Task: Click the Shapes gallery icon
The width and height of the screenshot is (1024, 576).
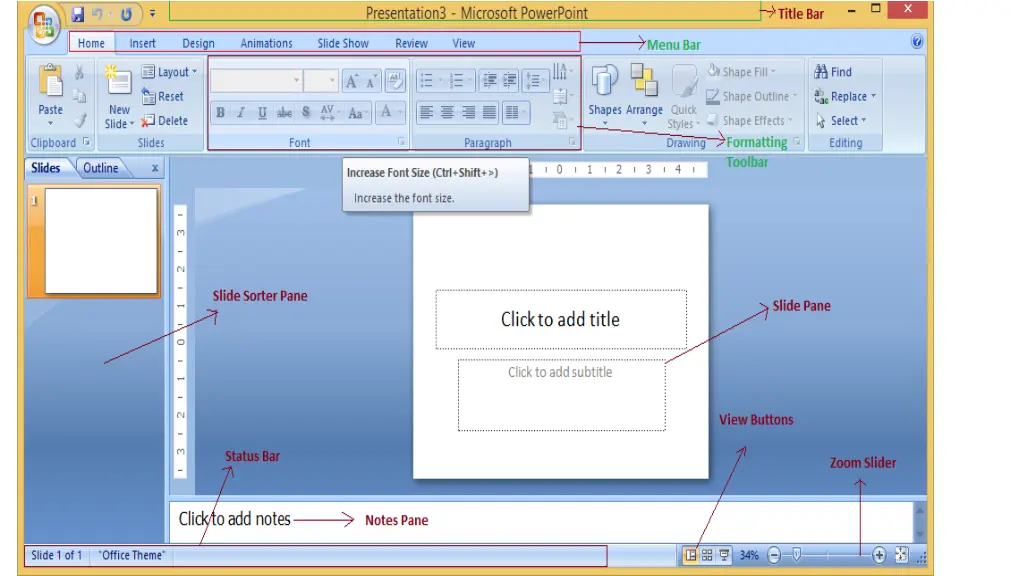Action: pyautogui.click(x=605, y=82)
